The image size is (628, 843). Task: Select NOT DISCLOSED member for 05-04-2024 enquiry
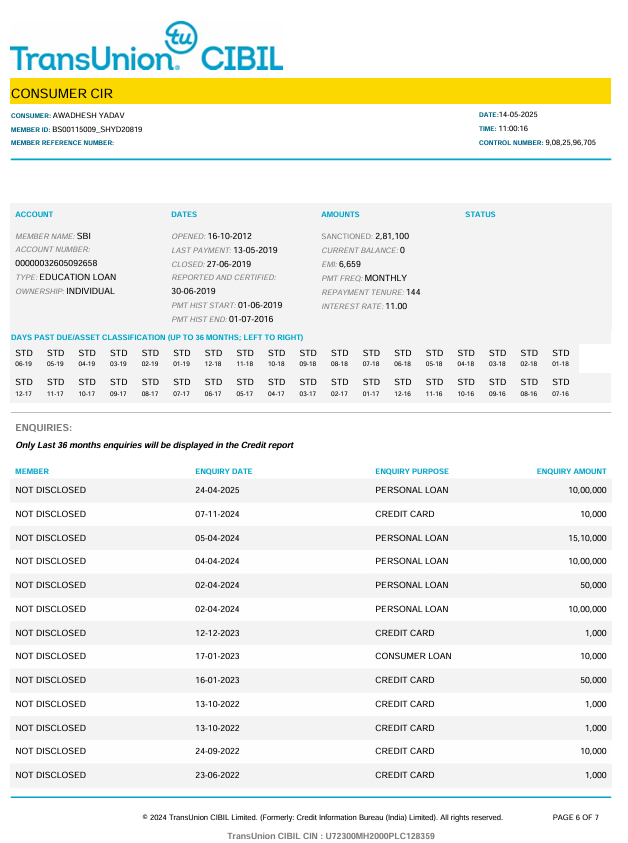click(x=51, y=538)
